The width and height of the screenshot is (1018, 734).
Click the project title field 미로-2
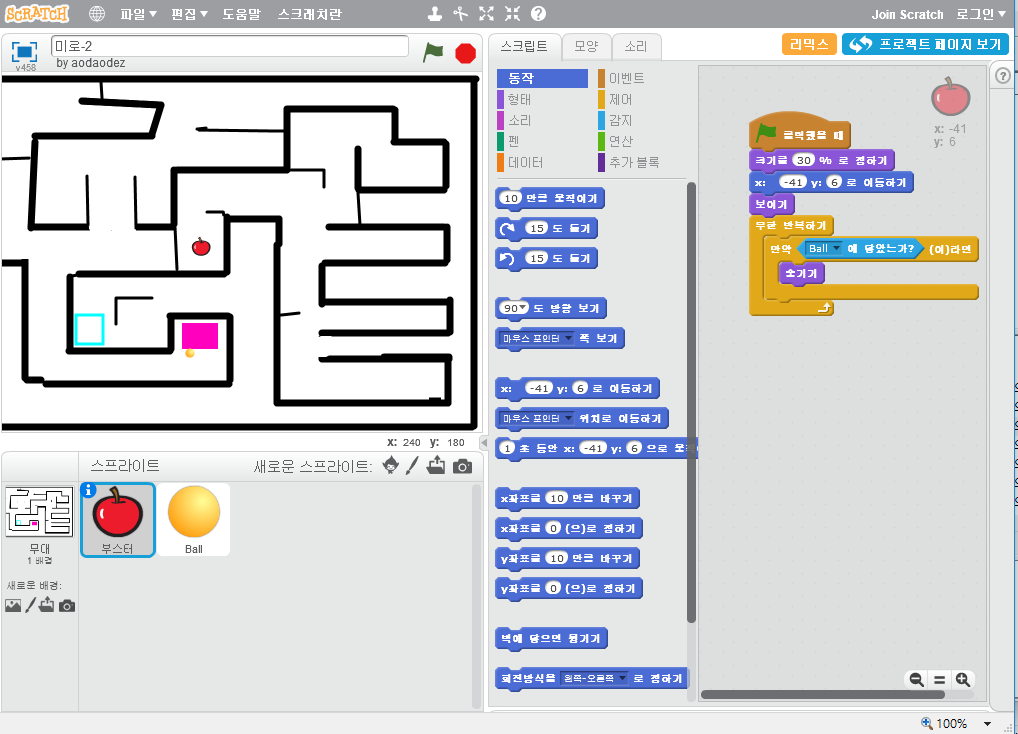[x=229, y=46]
